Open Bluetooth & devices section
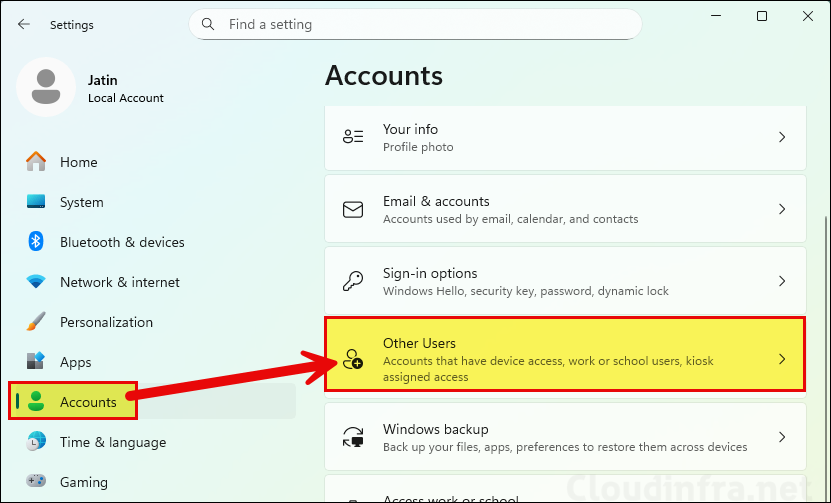 [x=122, y=242]
